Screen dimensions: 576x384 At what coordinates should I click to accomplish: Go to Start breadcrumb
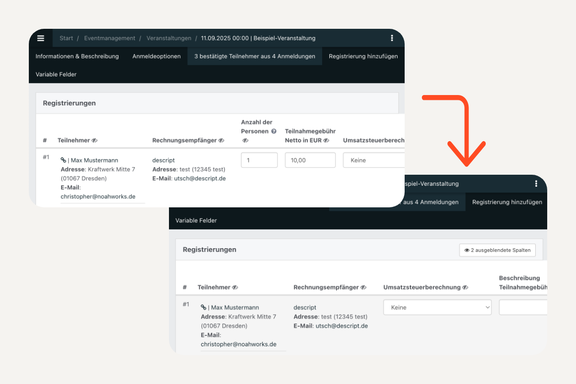click(x=66, y=38)
